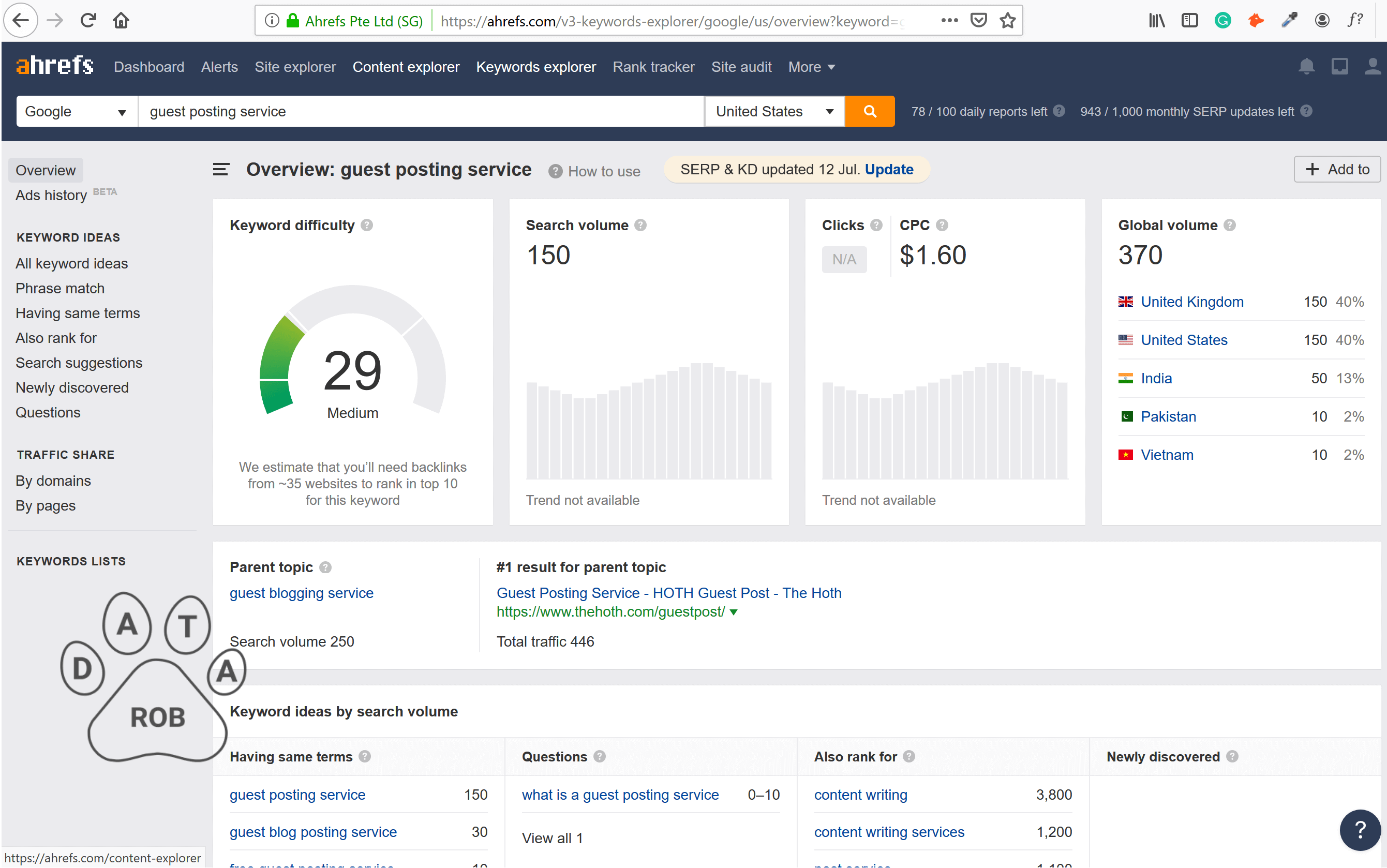
Task: Click the hamburger menu icon in overview
Action: pos(221,168)
